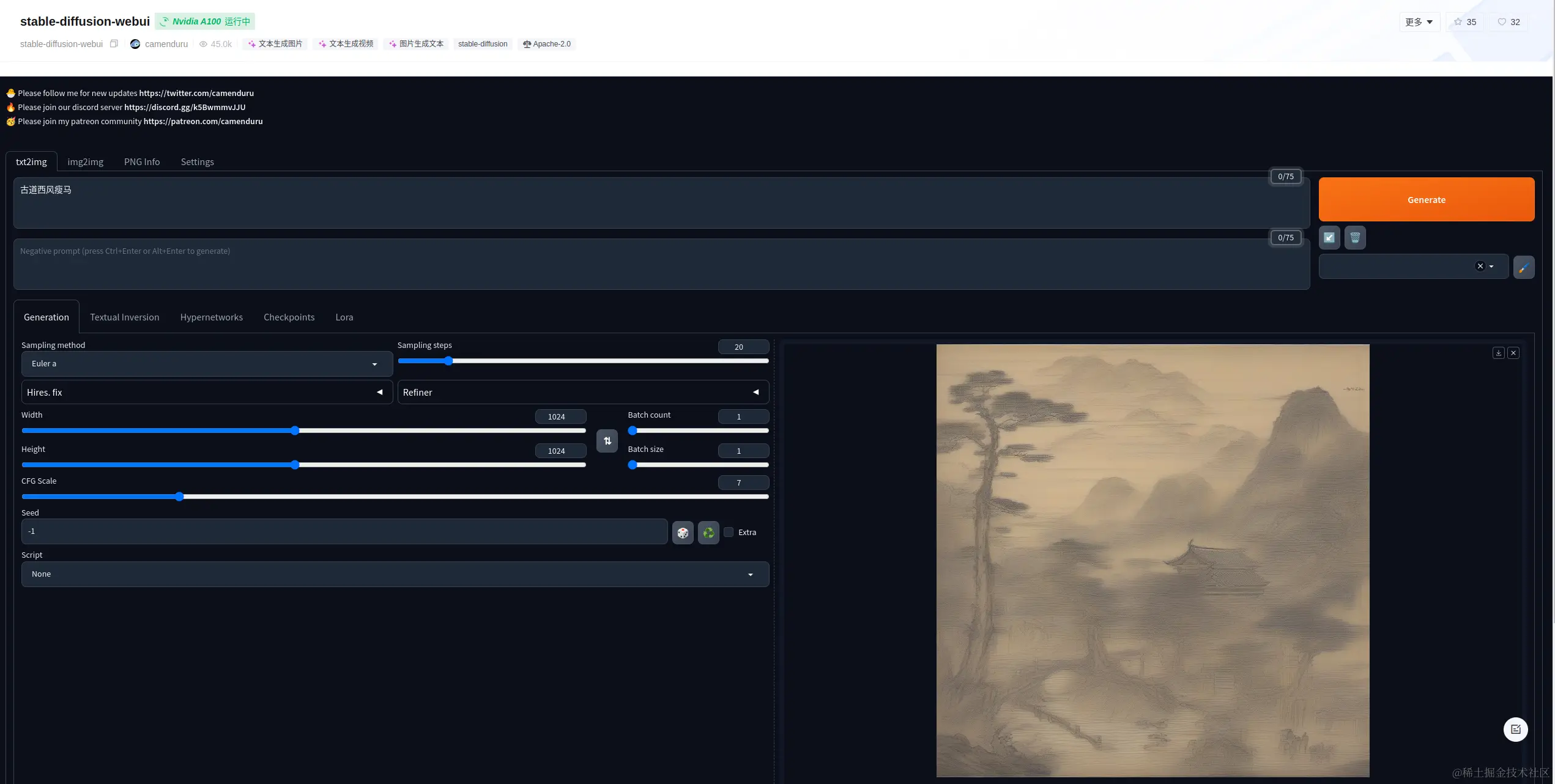The width and height of the screenshot is (1555, 784).
Task: Select the Textual Inversion tab
Action: coord(125,317)
